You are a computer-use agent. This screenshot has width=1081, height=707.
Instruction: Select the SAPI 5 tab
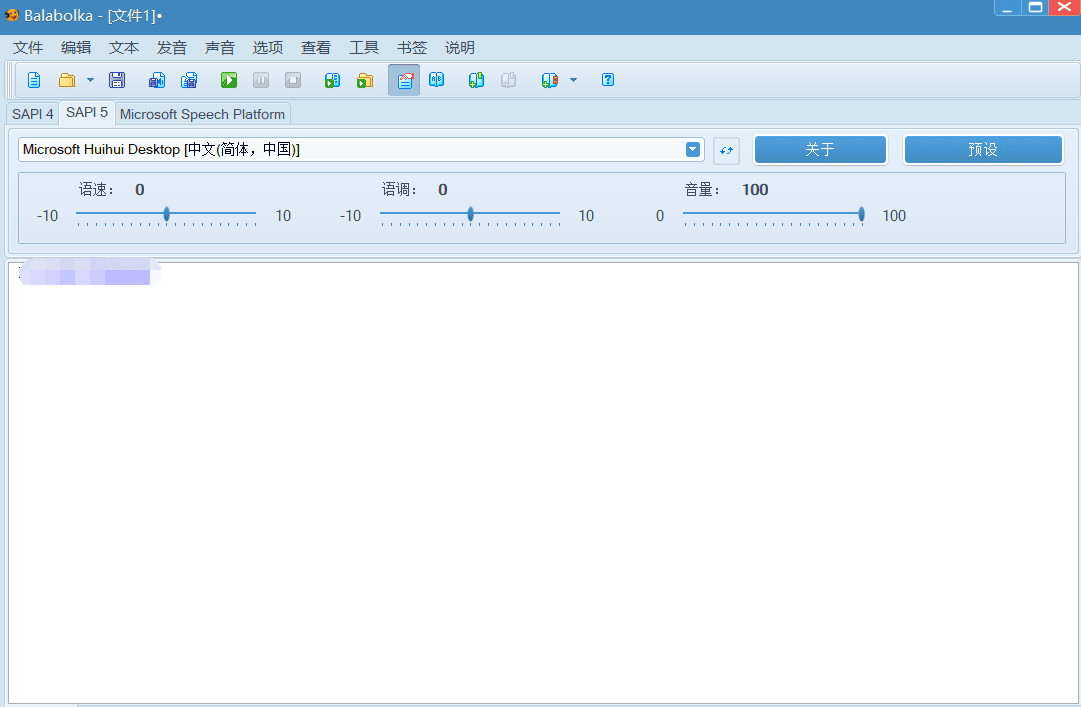(x=87, y=112)
